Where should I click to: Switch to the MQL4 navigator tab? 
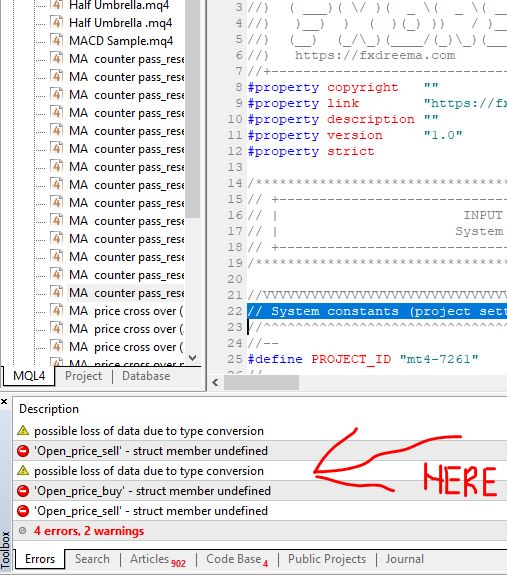pos(29,376)
